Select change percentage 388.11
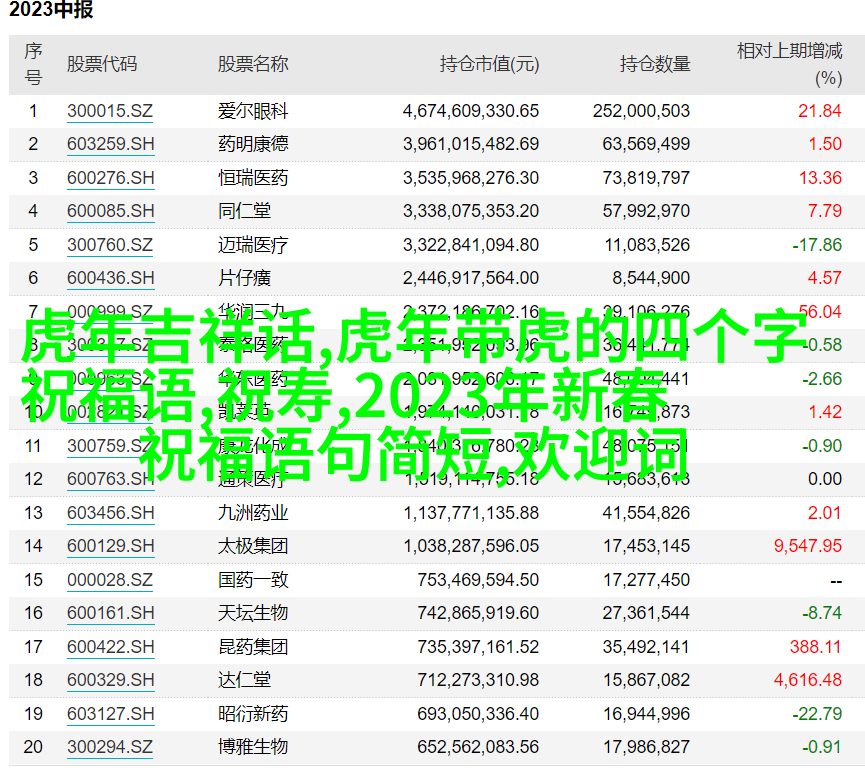 click(x=815, y=647)
